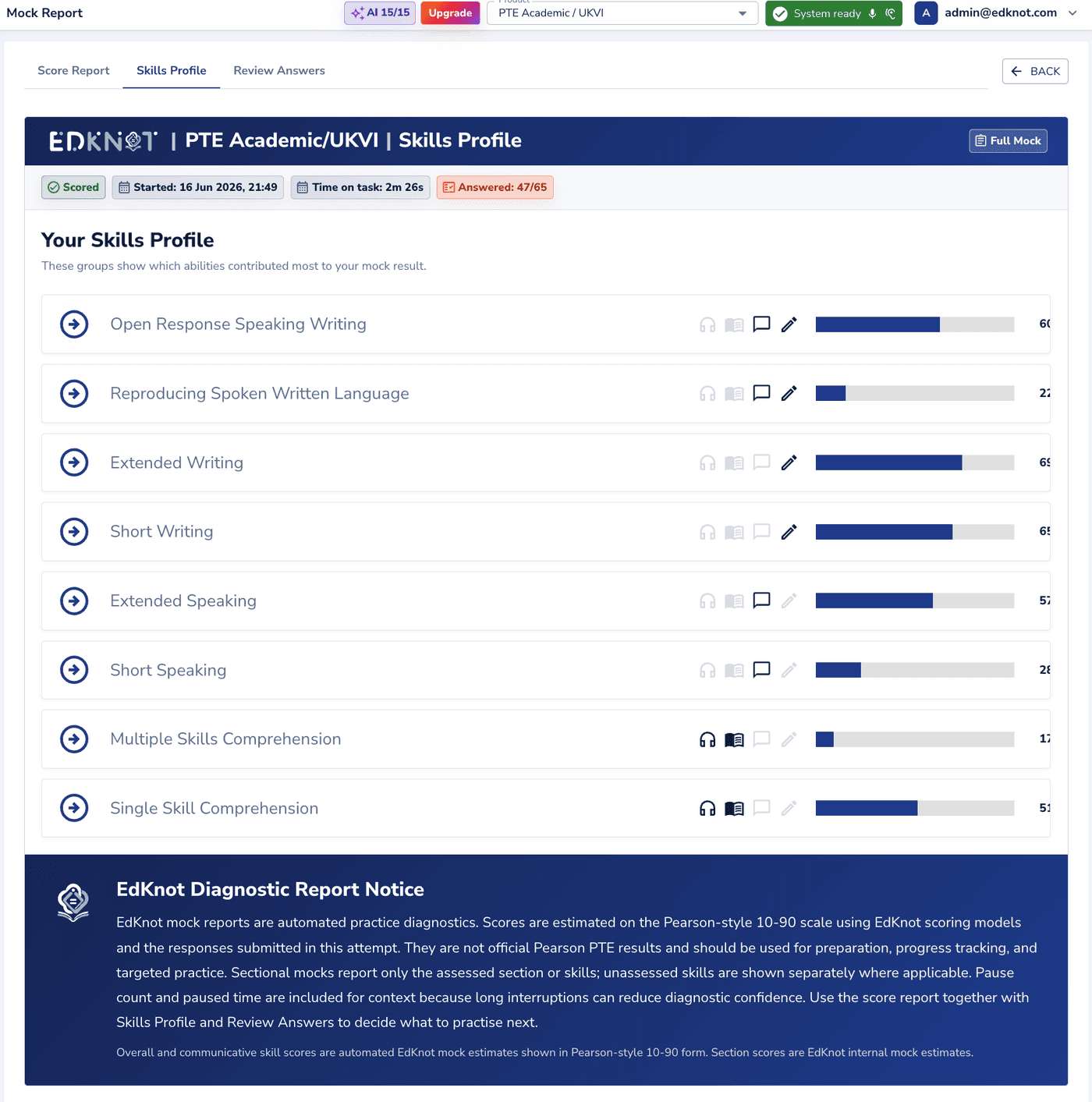The width and height of the screenshot is (1092, 1102).
Task: Click the Time on task: 2m 26s badge
Action: click(x=360, y=187)
